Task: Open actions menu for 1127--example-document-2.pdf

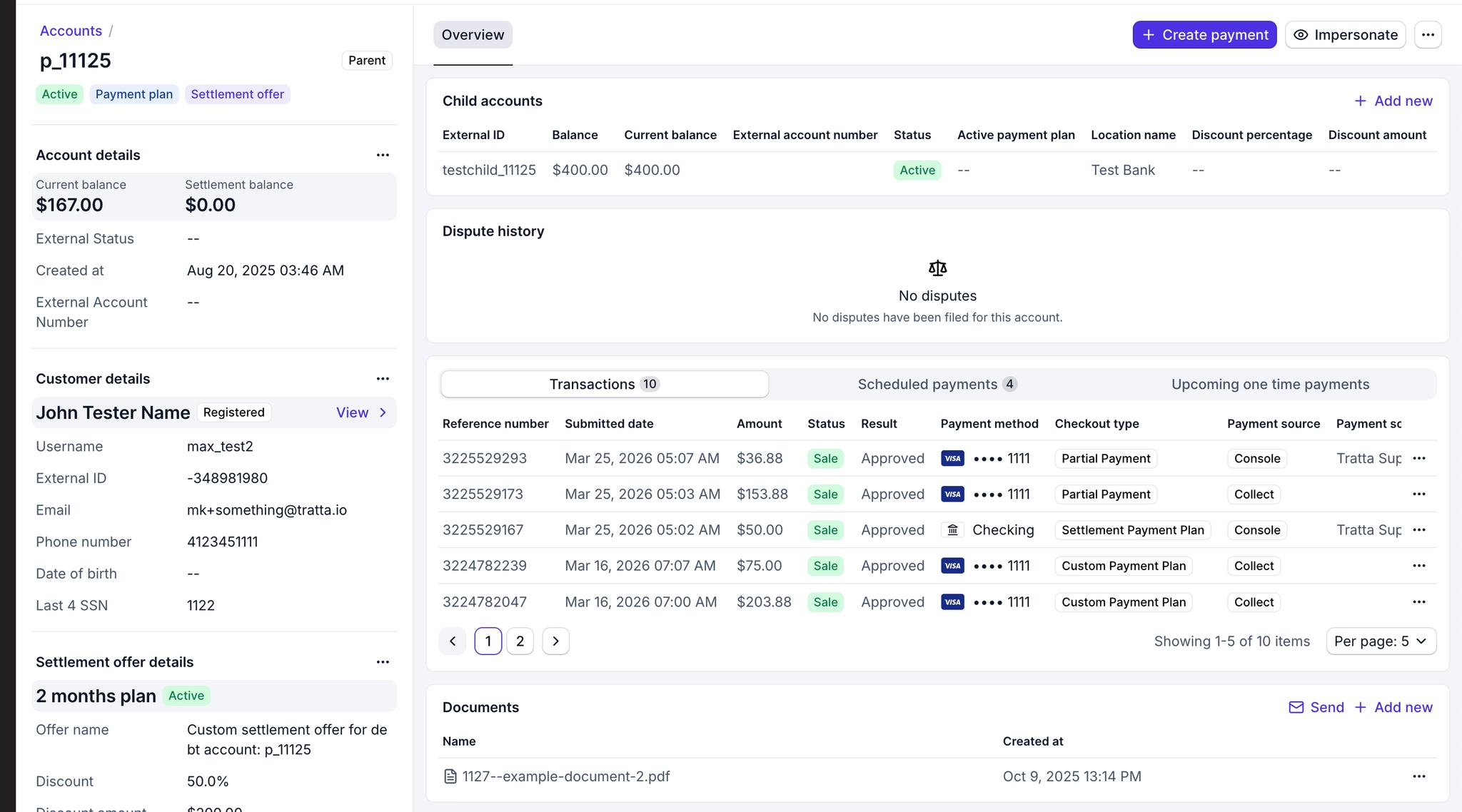Action: [1418, 776]
